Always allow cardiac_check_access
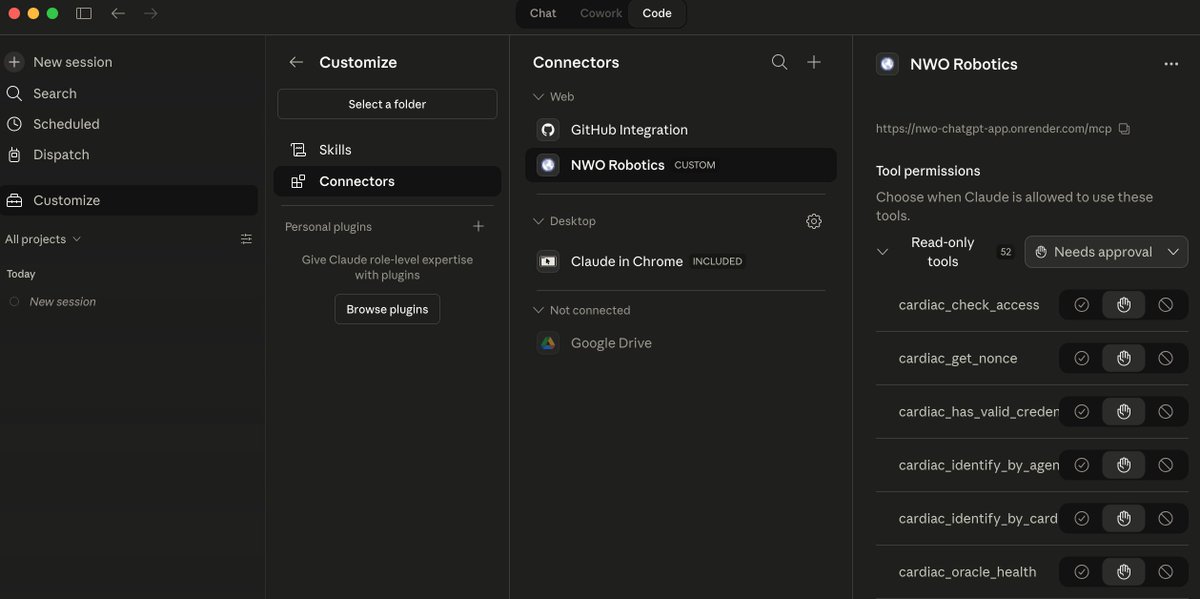Image resolution: width=1200 pixels, height=599 pixels. [1081, 305]
